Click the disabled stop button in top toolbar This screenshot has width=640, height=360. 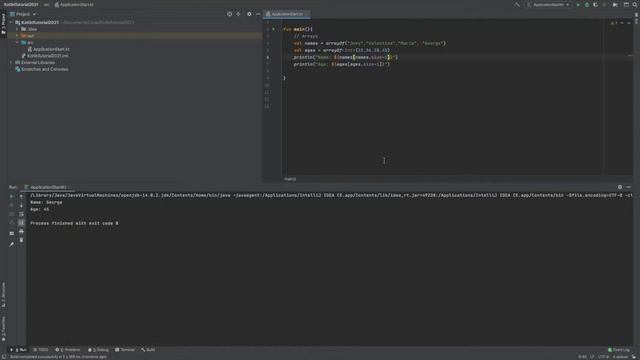[604, 4]
